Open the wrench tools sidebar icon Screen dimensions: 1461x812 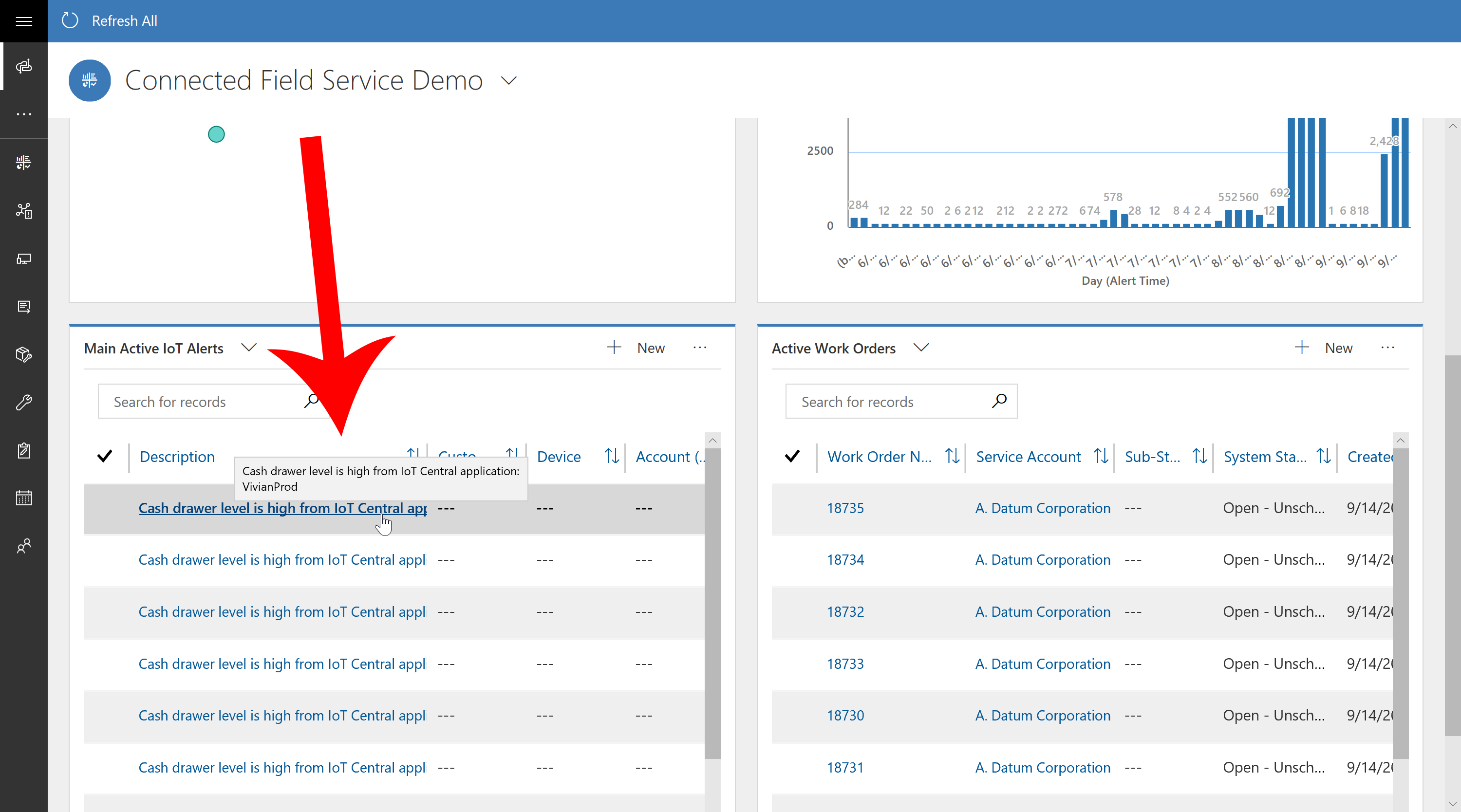pos(24,403)
